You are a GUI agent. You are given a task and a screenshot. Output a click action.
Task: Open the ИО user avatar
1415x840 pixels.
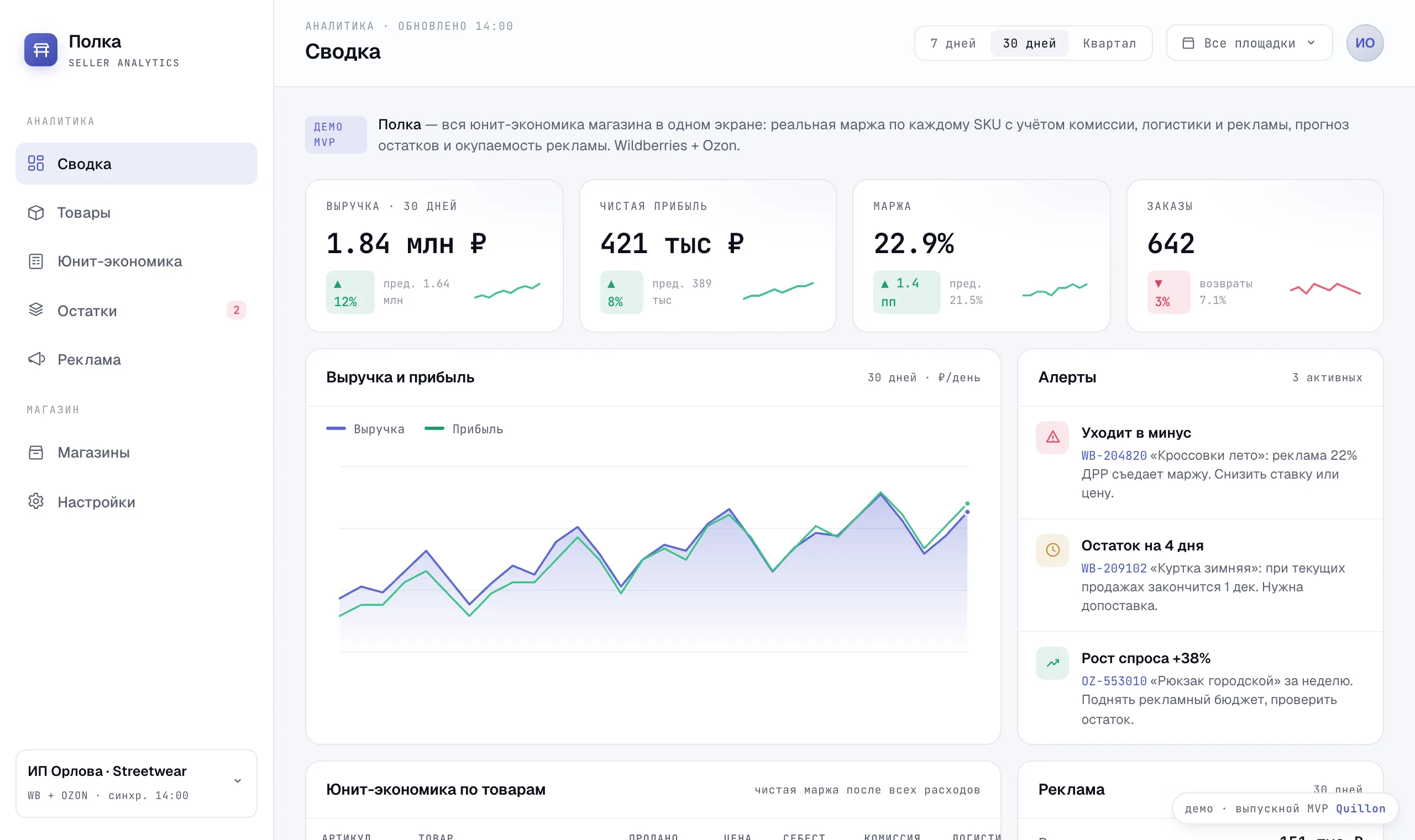tap(1365, 43)
